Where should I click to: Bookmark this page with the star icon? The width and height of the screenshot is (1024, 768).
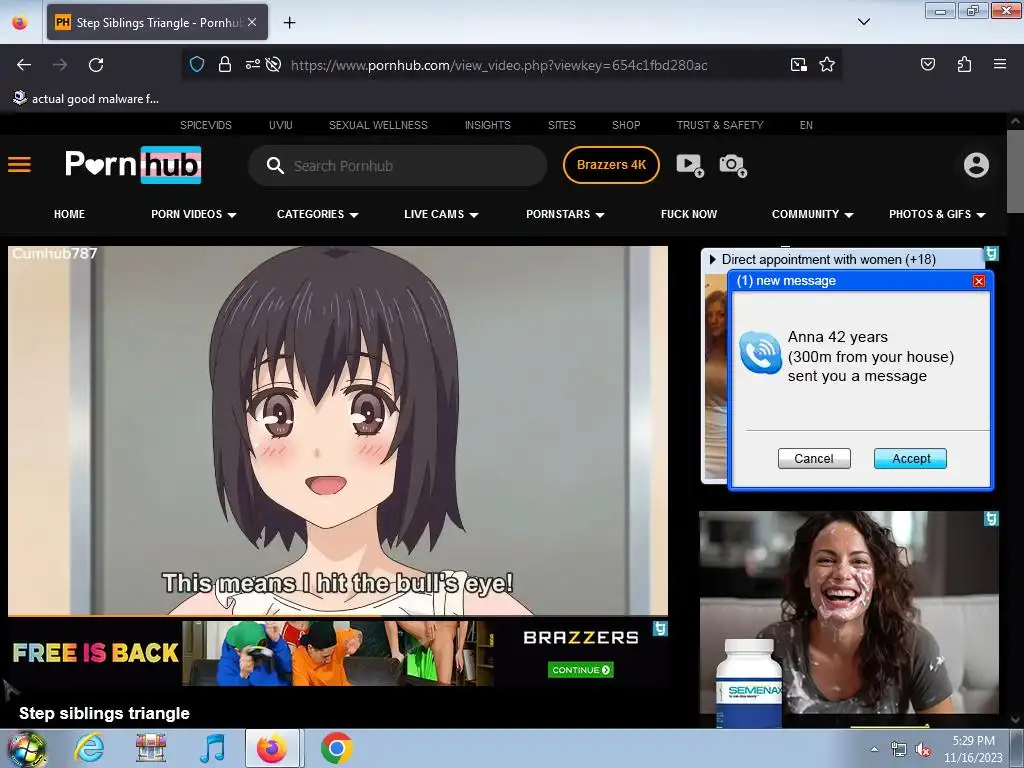click(x=827, y=65)
